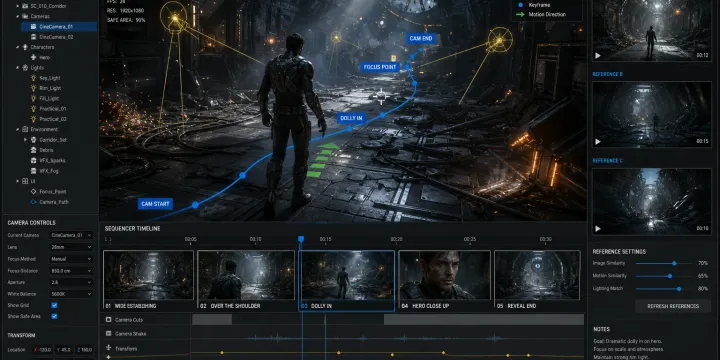Open the Aperture dropdown

tap(71, 282)
